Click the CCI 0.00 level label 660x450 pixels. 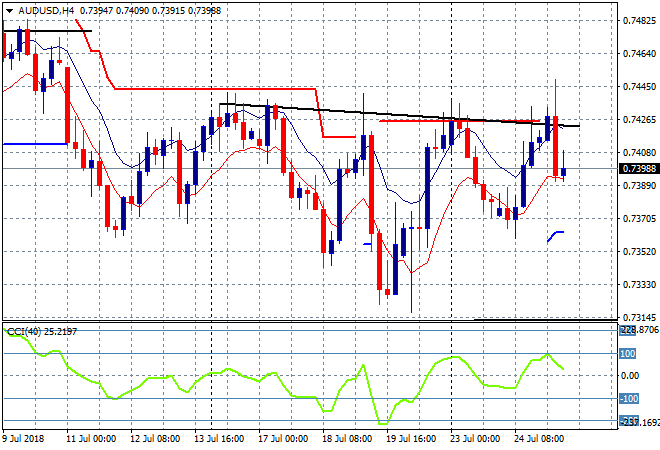click(x=630, y=376)
